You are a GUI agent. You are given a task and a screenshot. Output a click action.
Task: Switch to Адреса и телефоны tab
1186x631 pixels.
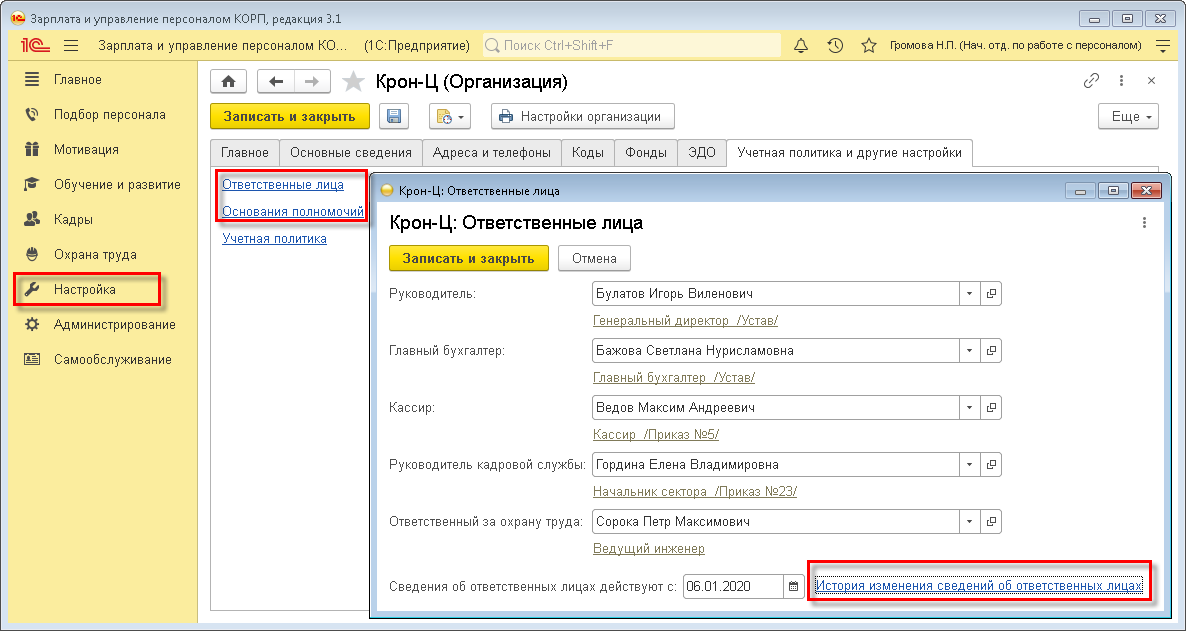[x=492, y=153]
